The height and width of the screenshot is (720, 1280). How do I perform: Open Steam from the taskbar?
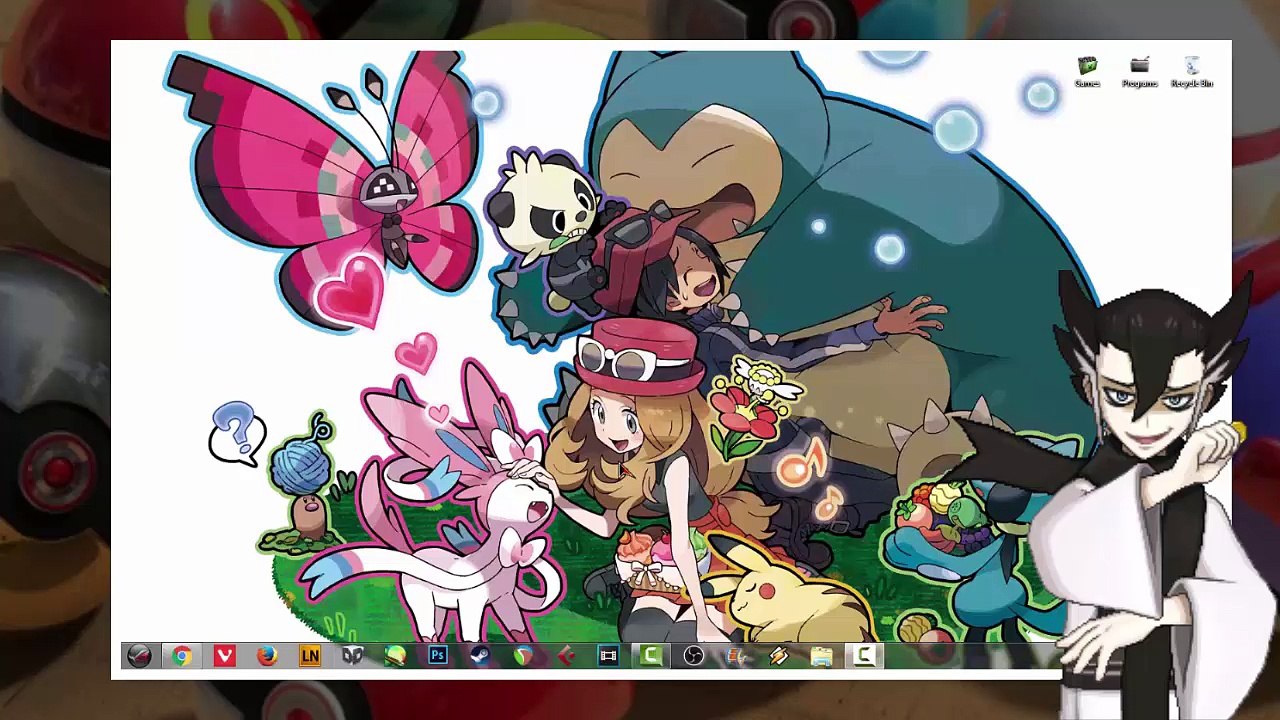coord(480,656)
